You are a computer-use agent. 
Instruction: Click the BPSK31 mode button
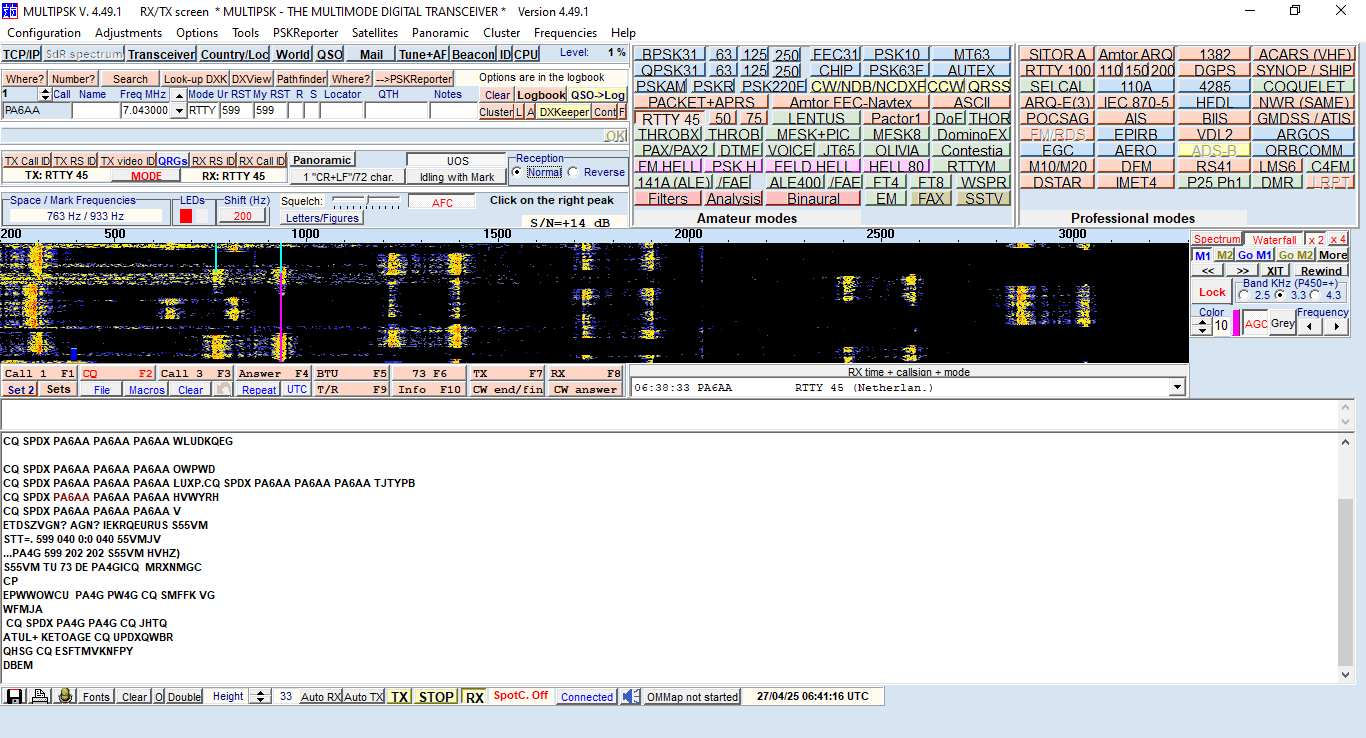[669, 54]
